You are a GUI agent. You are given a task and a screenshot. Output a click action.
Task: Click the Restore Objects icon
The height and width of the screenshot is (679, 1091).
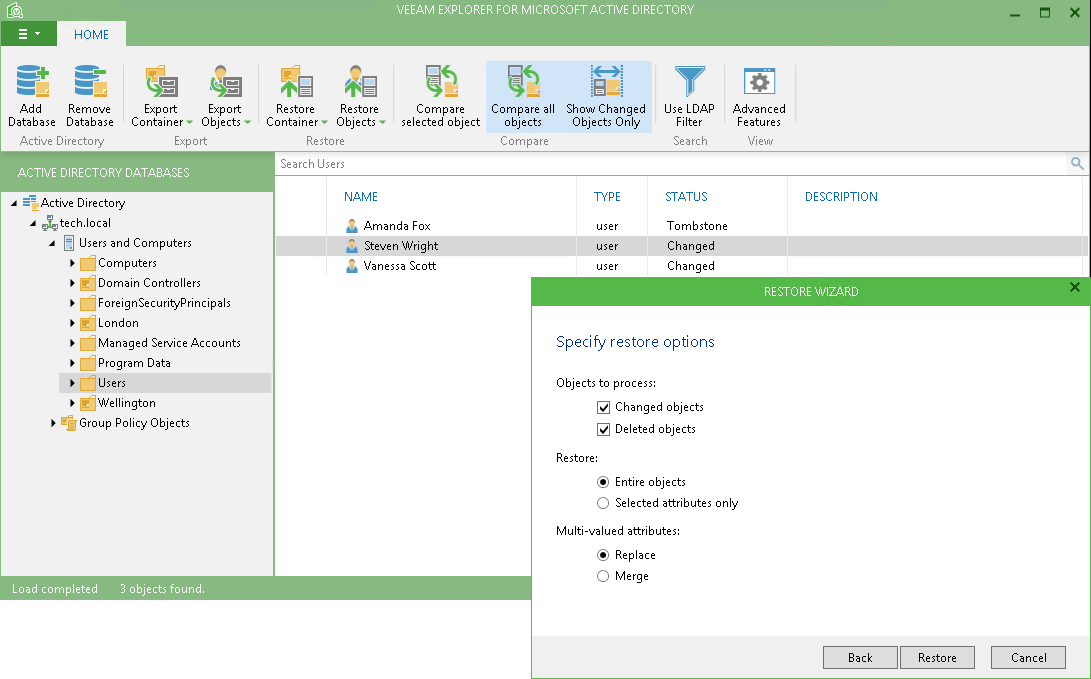[360, 81]
